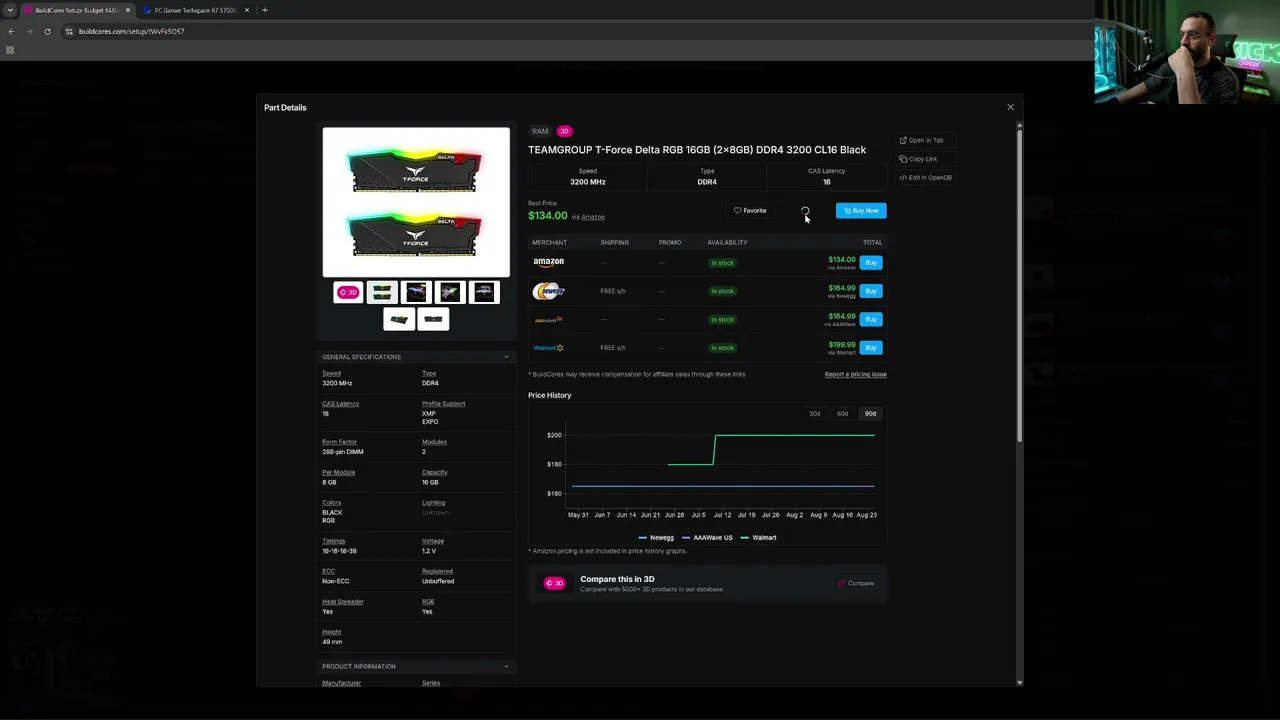Edit this part in OpenDB
This screenshot has width=1280, height=720.
coord(925,178)
